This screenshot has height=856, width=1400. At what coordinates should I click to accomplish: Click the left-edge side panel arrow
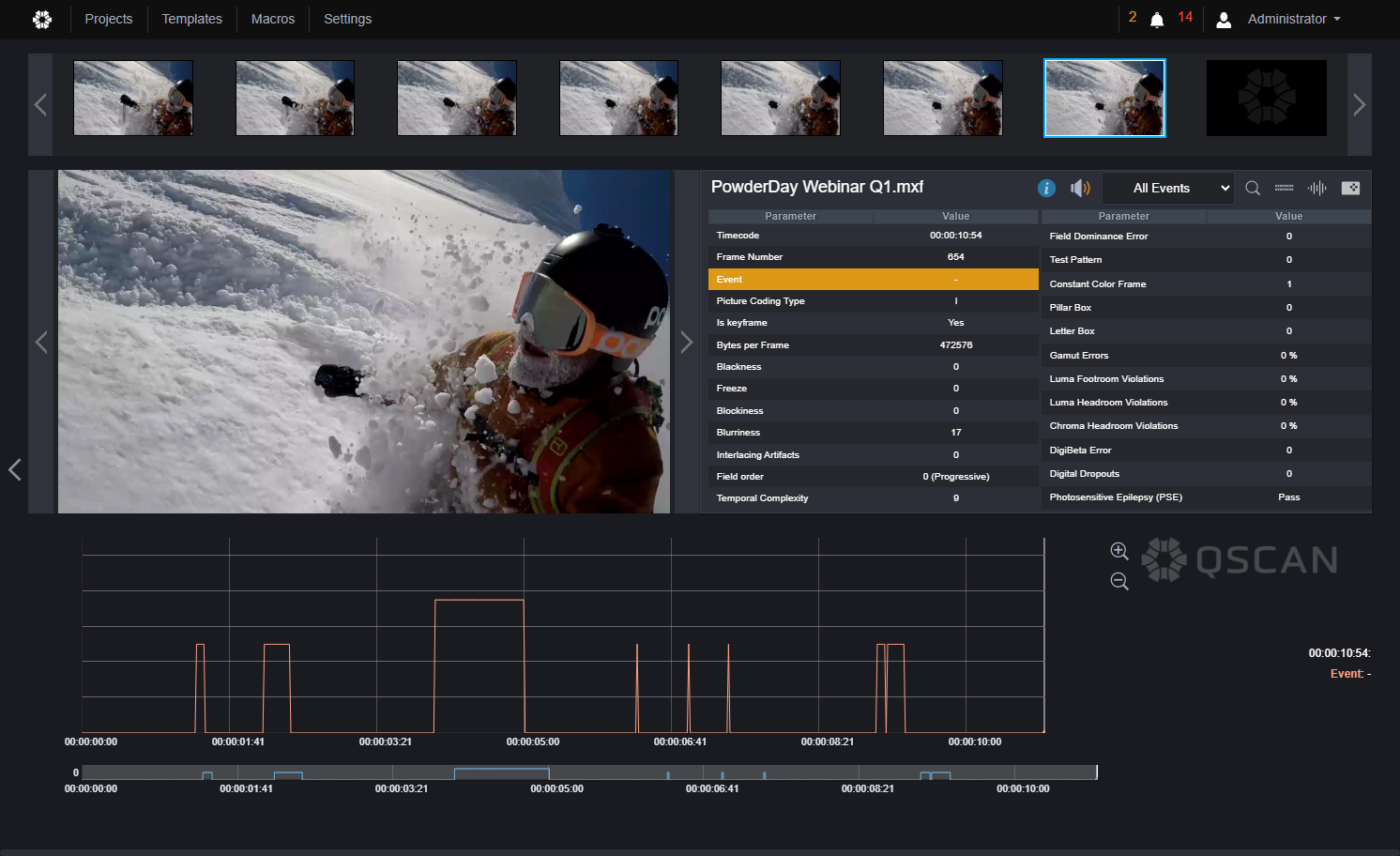click(x=14, y=469)
